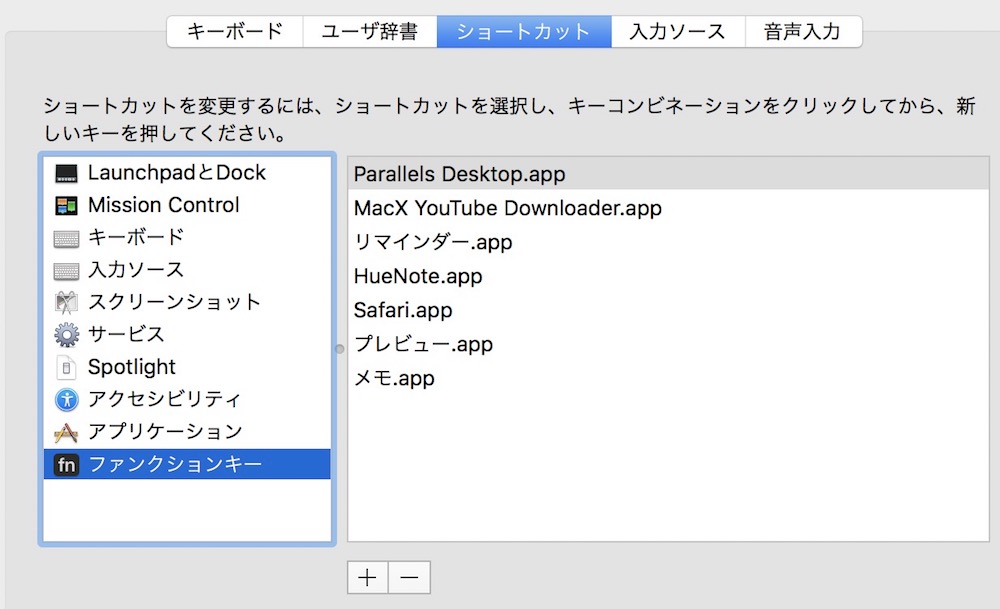Open the 音声入力 tab

(x=803, y=31)
